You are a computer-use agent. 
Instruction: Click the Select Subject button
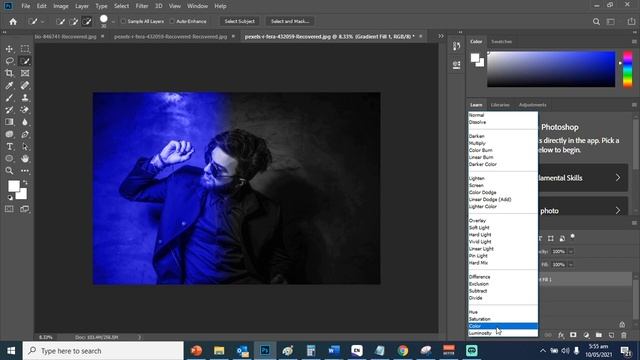240,21
